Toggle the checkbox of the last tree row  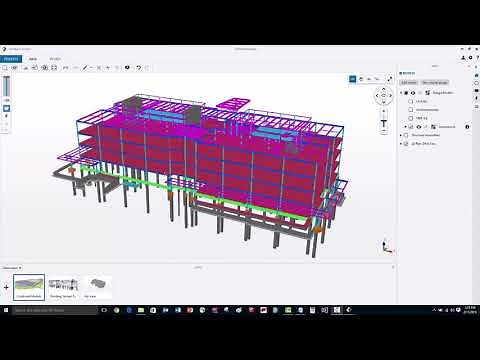click(406, 144)
